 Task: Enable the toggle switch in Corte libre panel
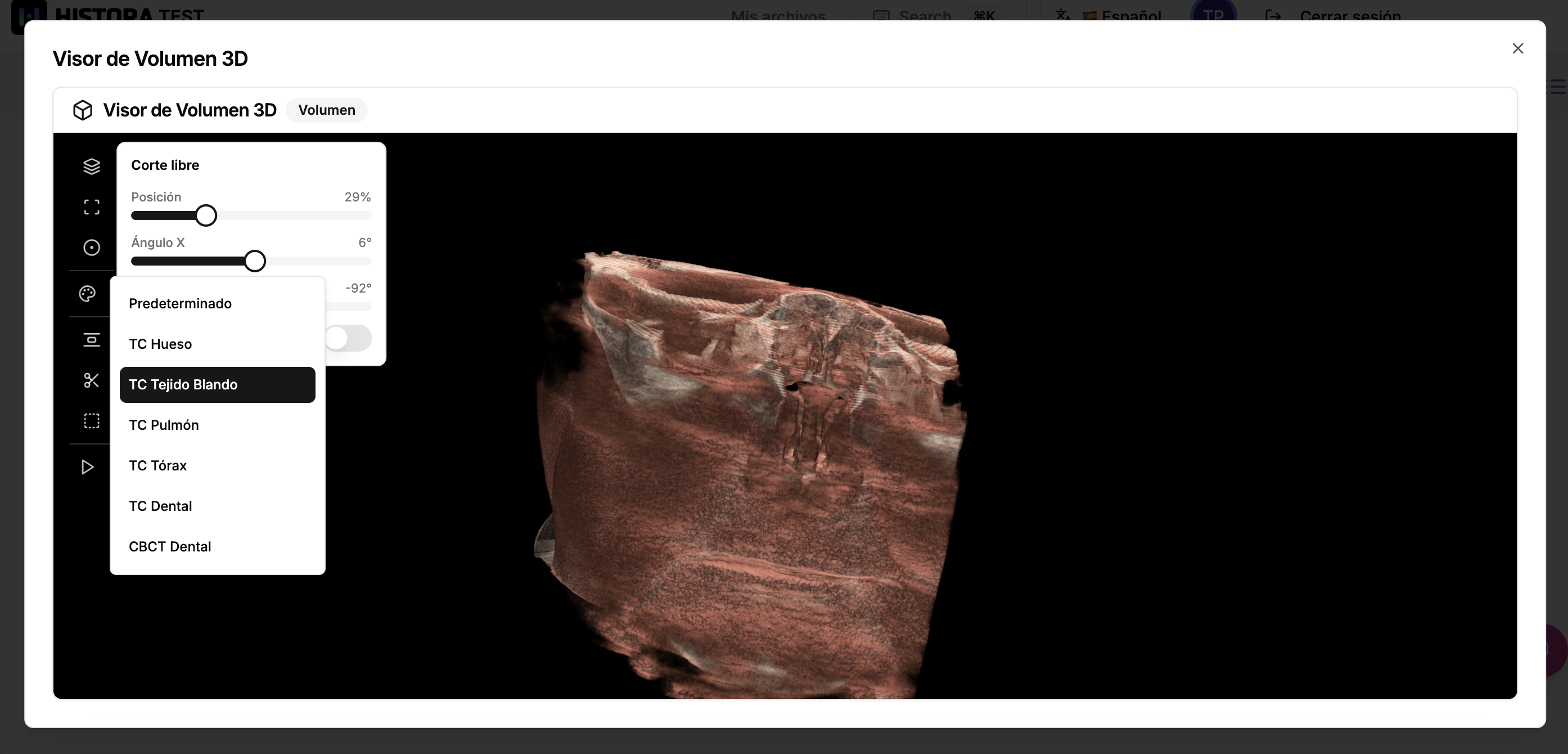349,338
